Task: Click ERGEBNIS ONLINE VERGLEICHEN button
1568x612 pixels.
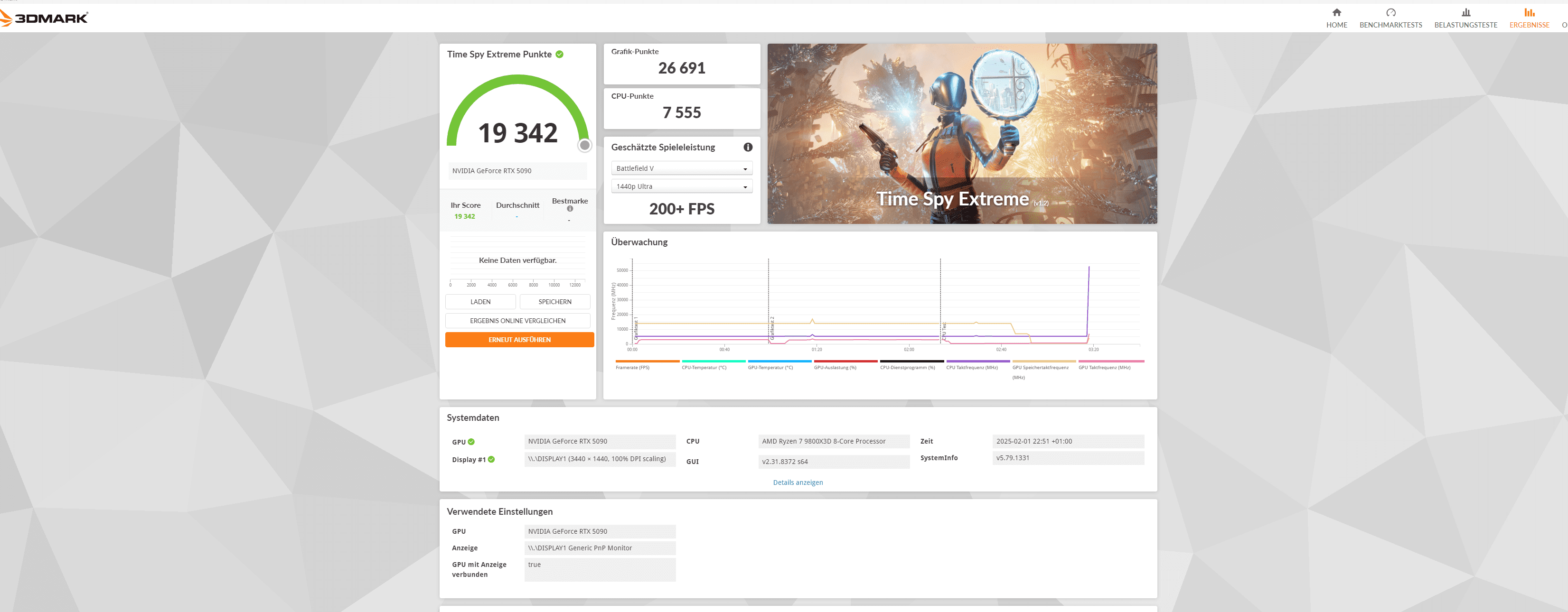Action: point(517,321)
